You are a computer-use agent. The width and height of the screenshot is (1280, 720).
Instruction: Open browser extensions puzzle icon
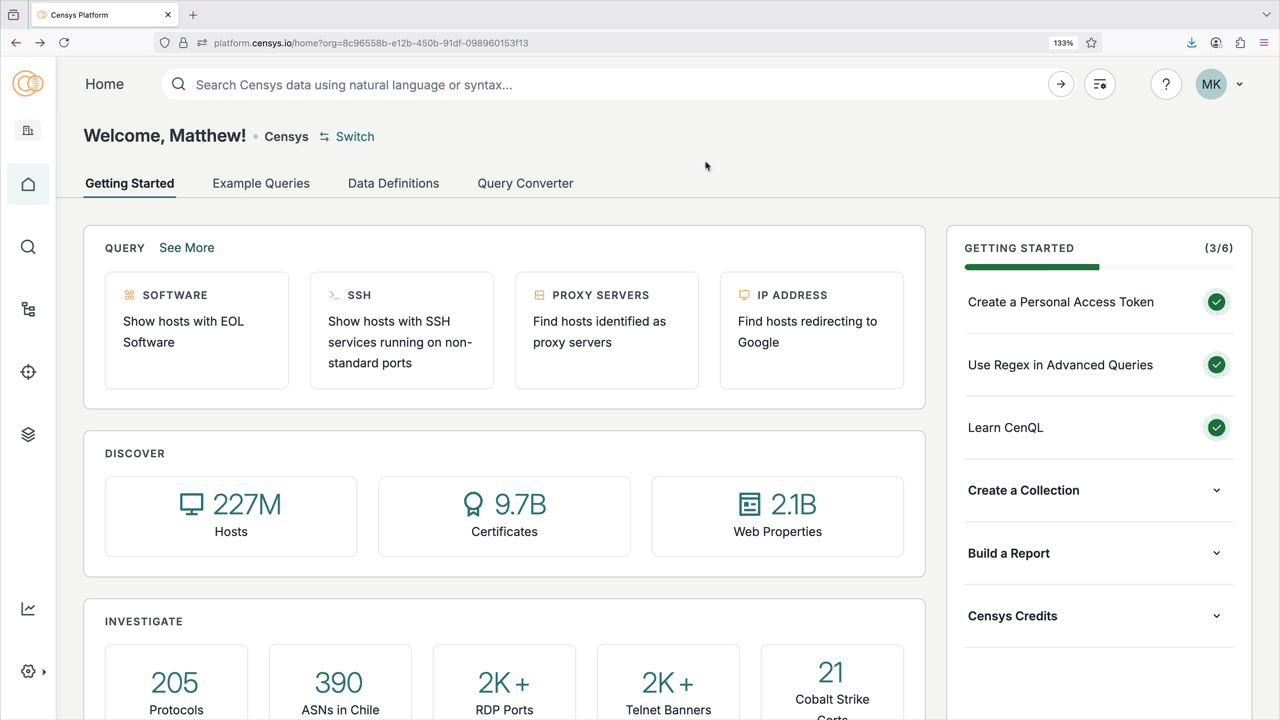point(1240,43)
